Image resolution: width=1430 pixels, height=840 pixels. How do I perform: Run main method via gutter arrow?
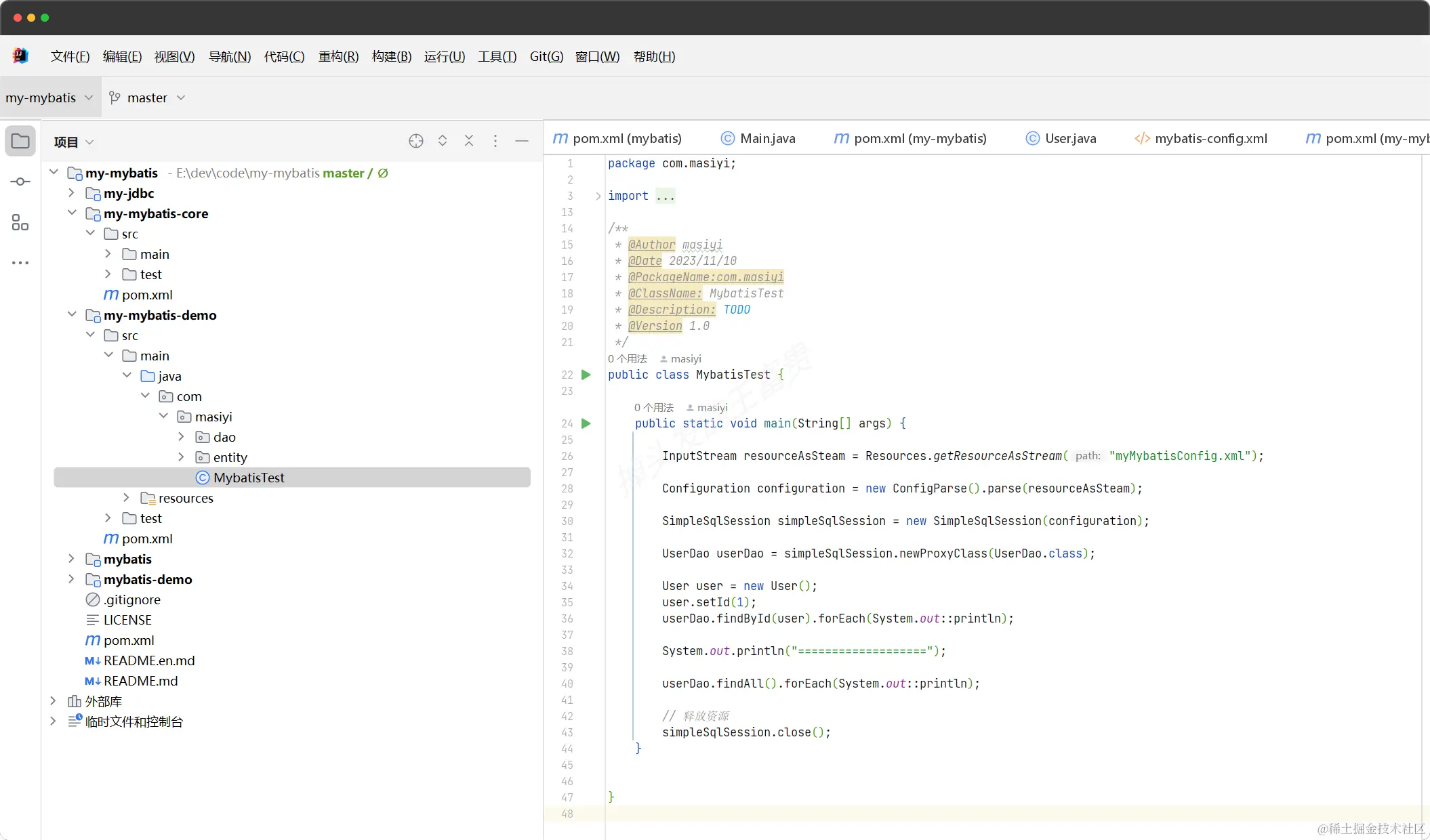click(586, 423)
